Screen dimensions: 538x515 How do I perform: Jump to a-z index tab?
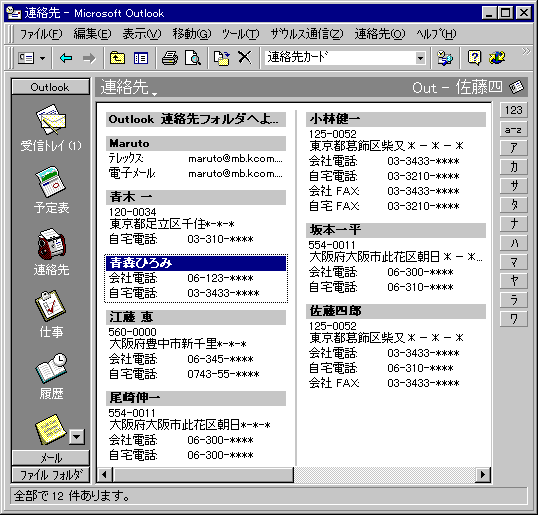tap(513, 129)
